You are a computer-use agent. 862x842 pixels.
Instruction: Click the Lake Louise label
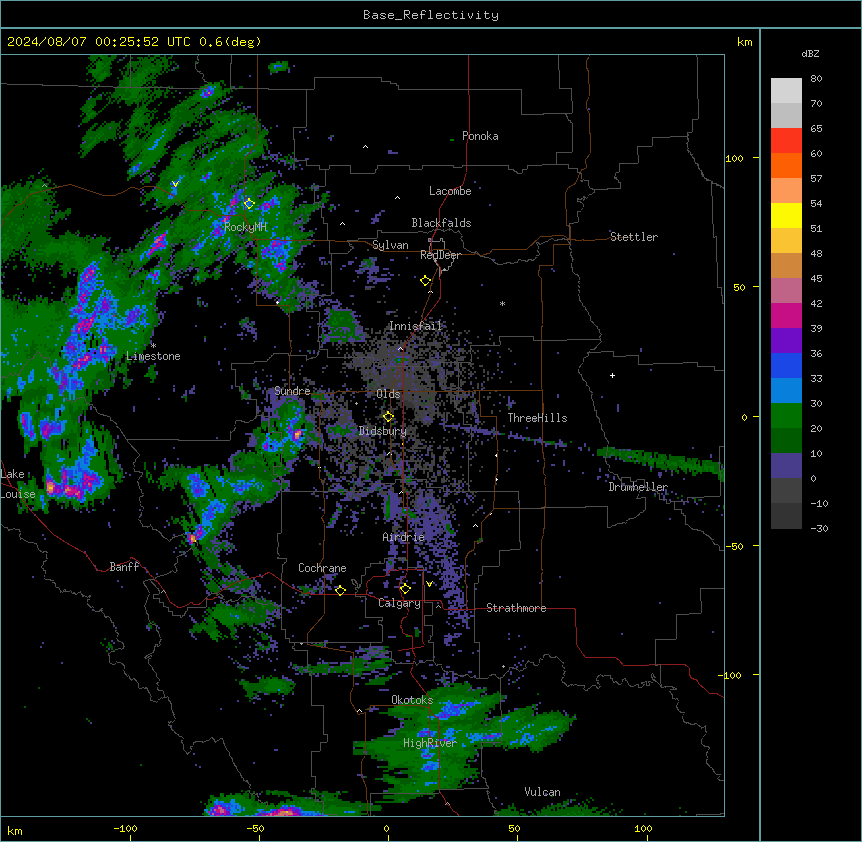(18, 484)
